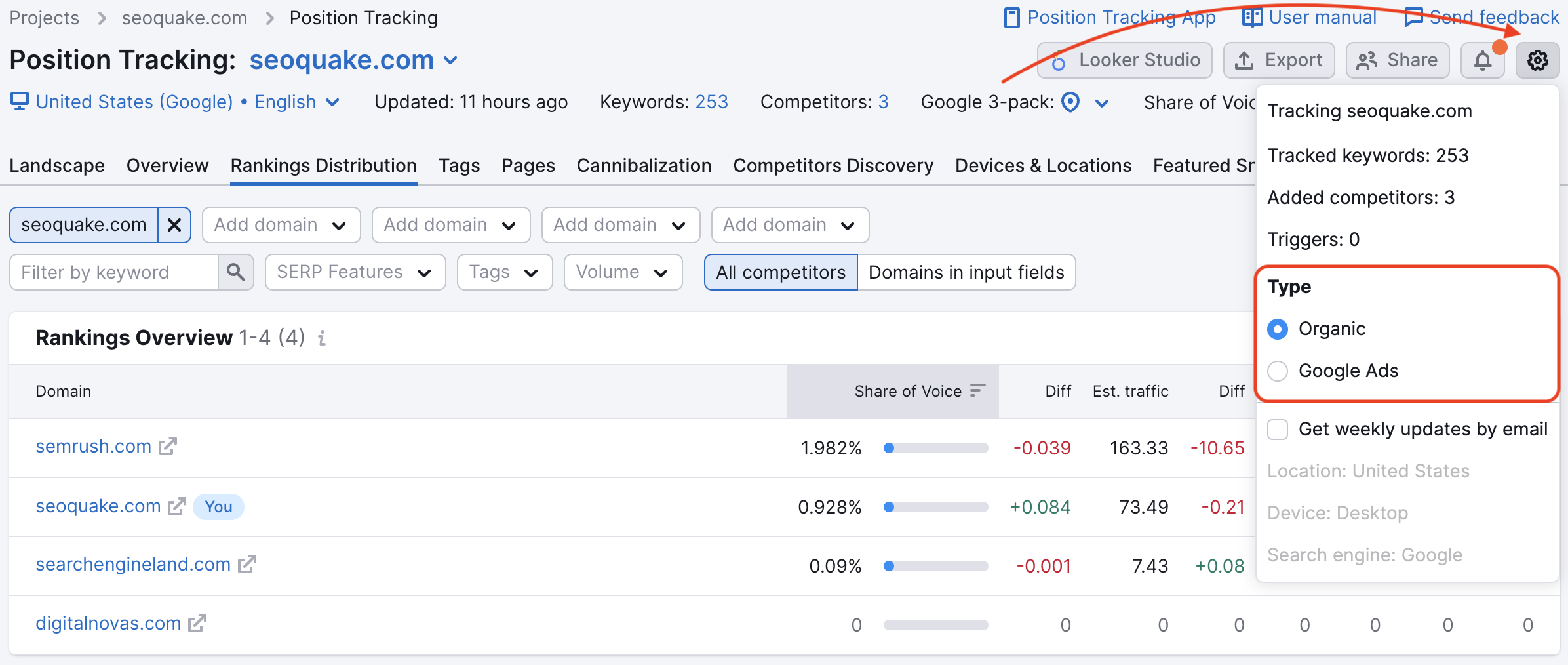
Task: Open the Competitors Discovery tab
Action: (x=833, y=165)
